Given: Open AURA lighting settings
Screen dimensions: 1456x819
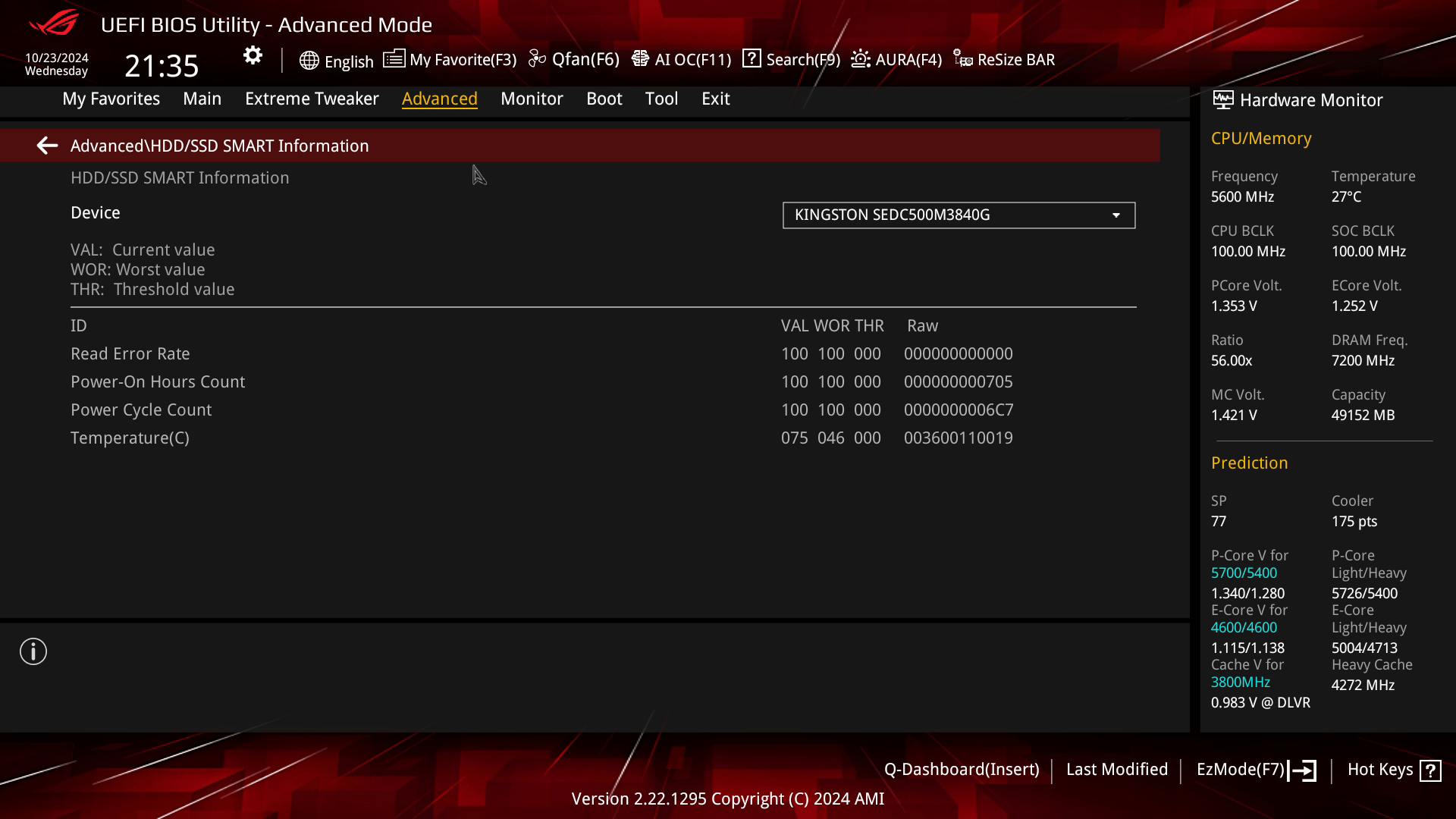Looking at the screenshot, I should (896, 59).
